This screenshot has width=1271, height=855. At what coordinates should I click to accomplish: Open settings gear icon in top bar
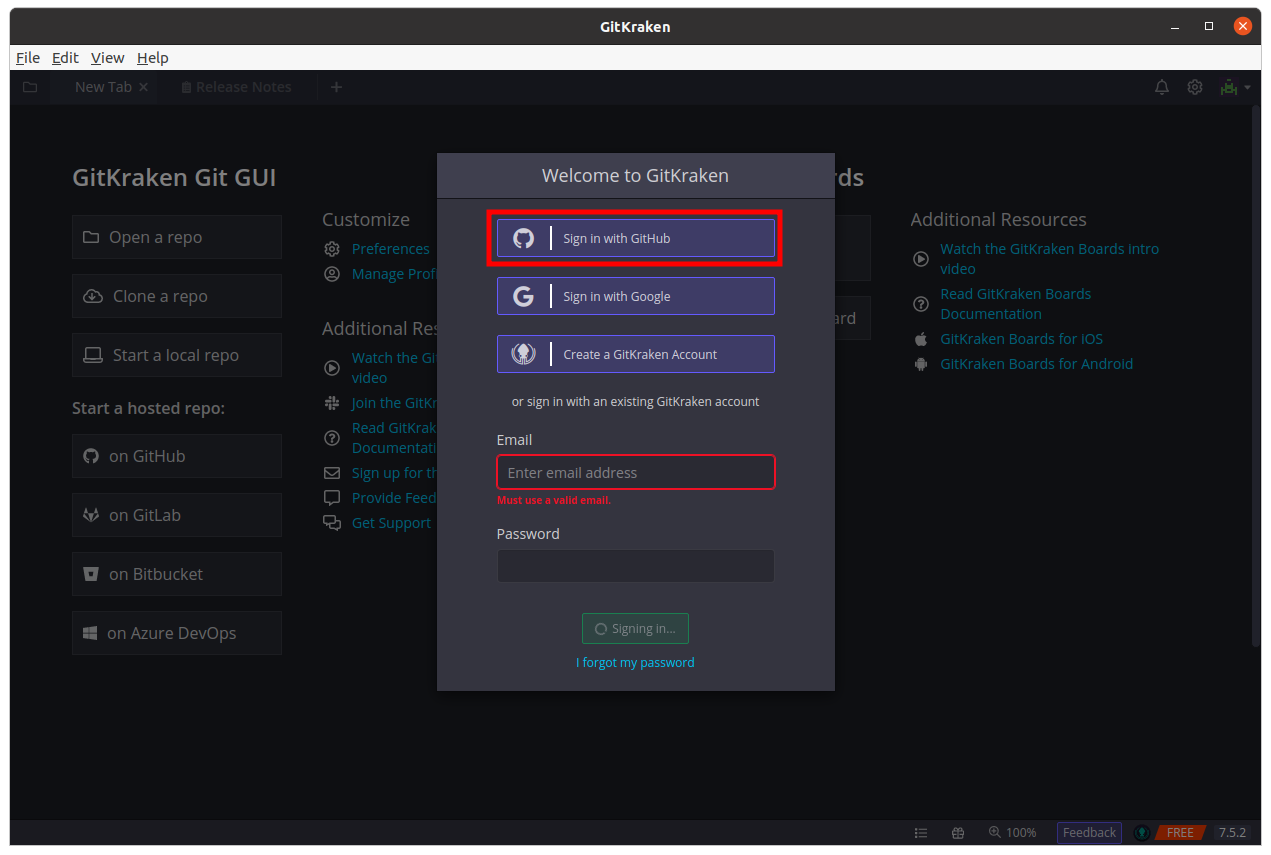1195,87
